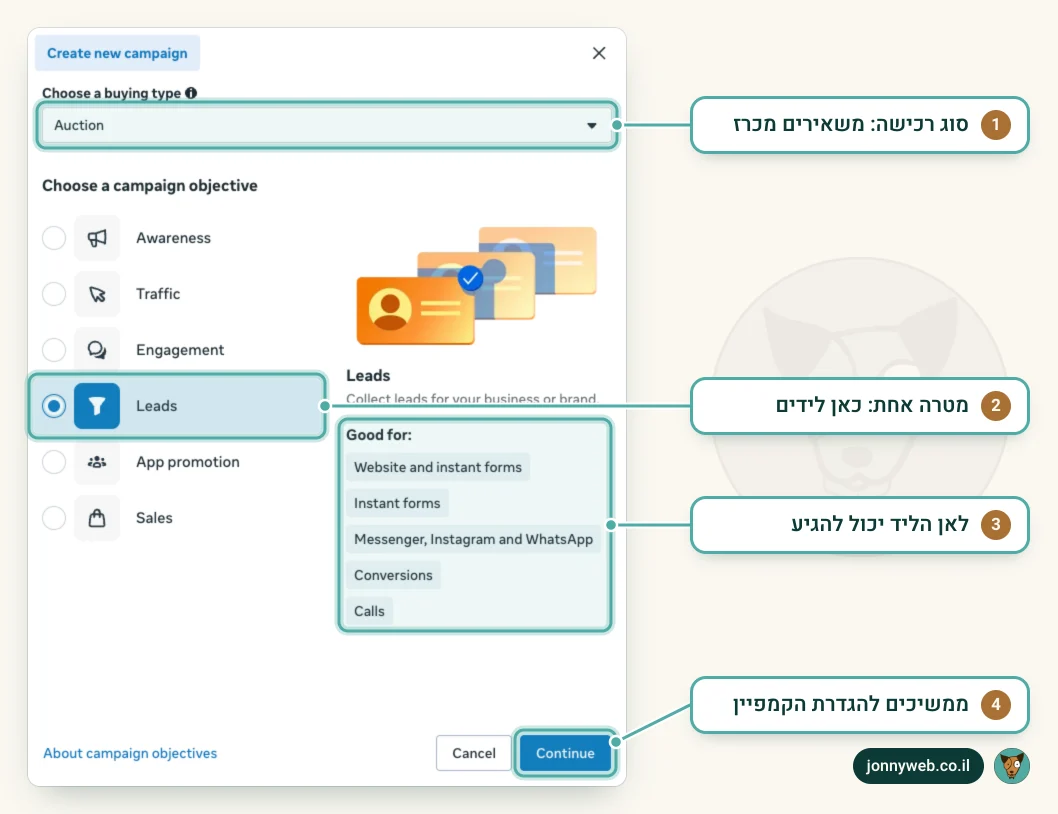Click the Leads funnel icon
The width and height of the screenshot is (1058, 814).
click(97, 406)
